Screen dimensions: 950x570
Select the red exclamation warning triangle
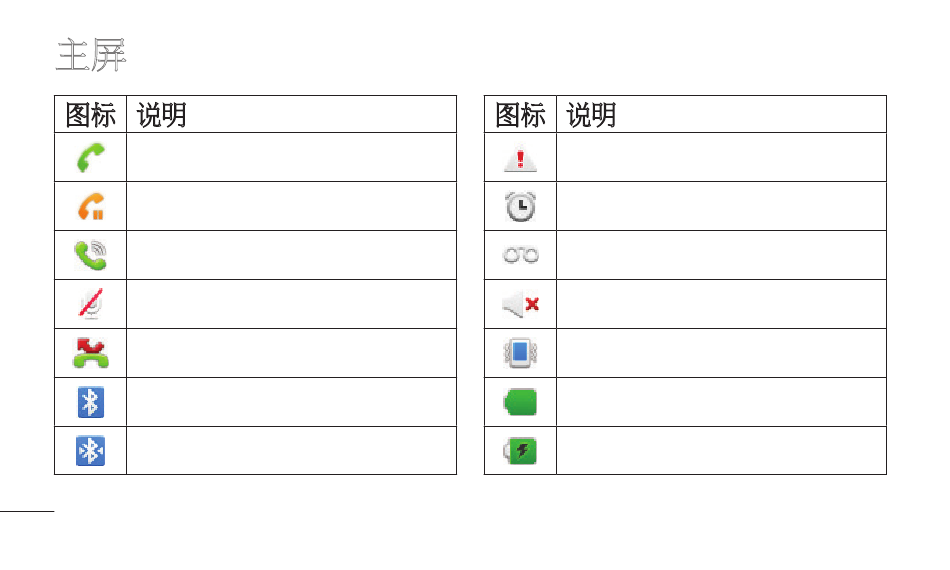(520, 159)
